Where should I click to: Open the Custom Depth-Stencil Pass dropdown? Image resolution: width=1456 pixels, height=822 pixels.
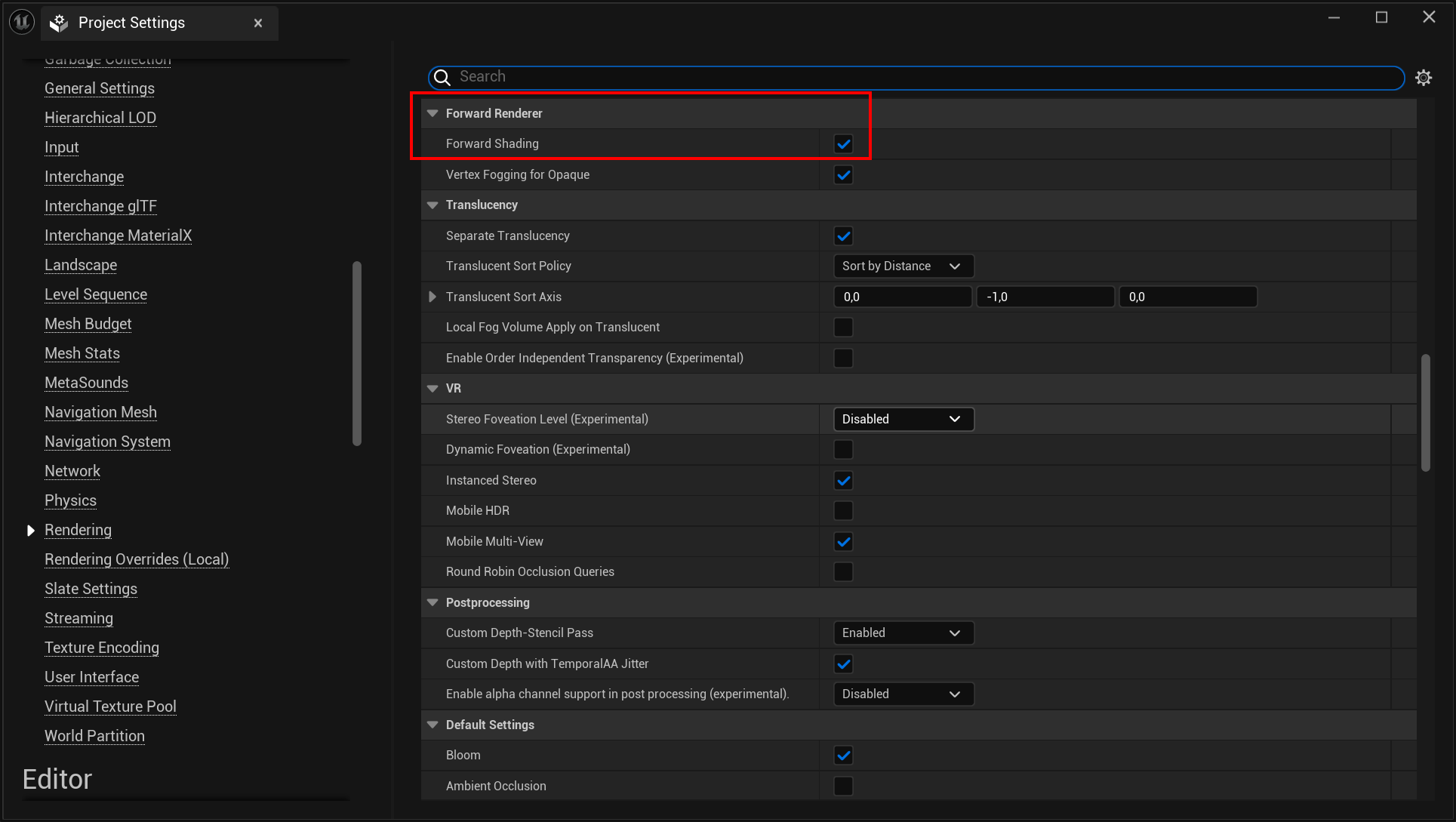coord(903,633)
